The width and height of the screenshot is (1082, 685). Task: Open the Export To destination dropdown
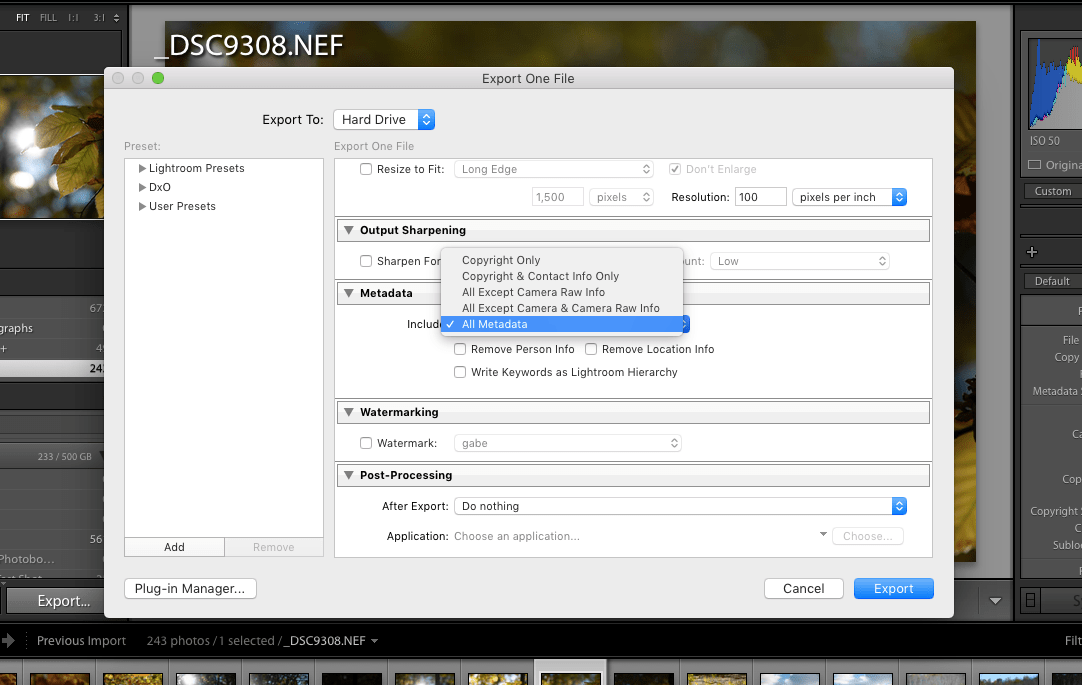384,119
